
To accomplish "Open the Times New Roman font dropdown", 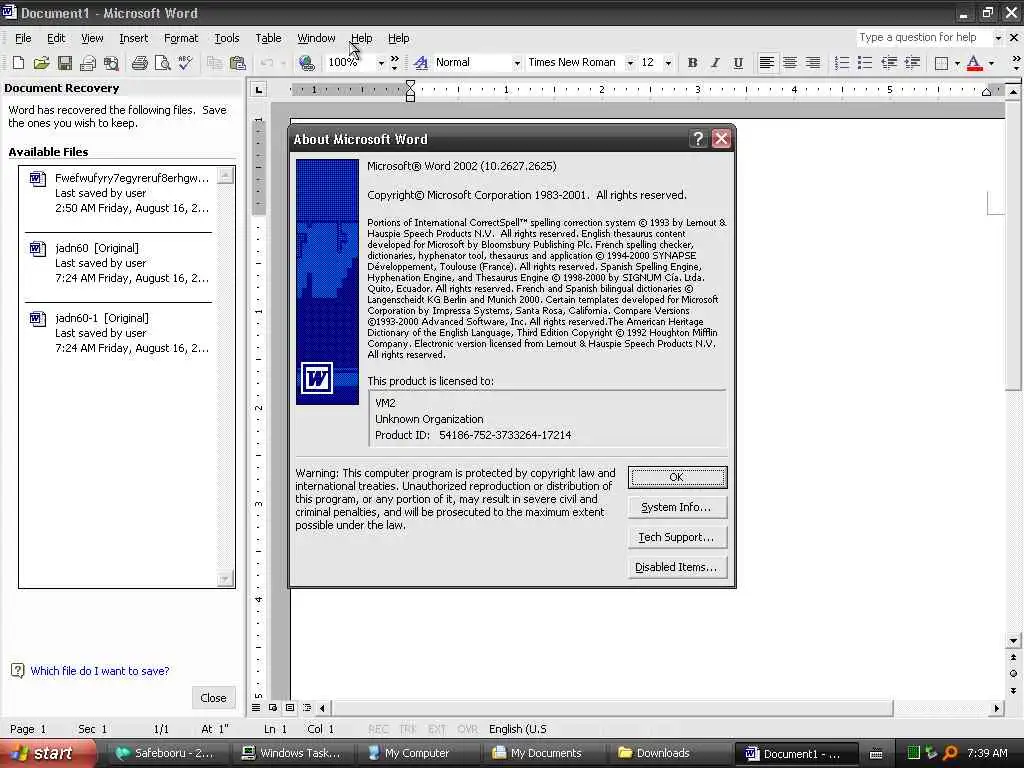I will tap(630, 63).
